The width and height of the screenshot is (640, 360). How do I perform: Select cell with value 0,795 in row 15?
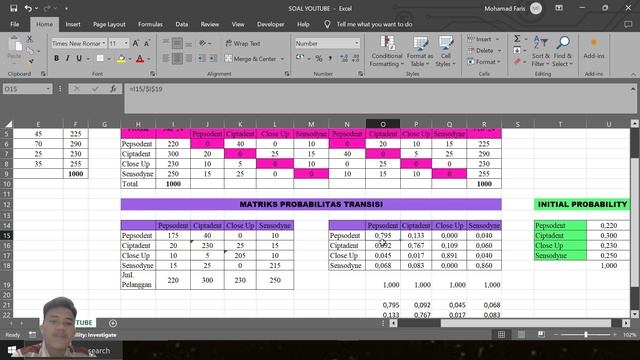382,236
